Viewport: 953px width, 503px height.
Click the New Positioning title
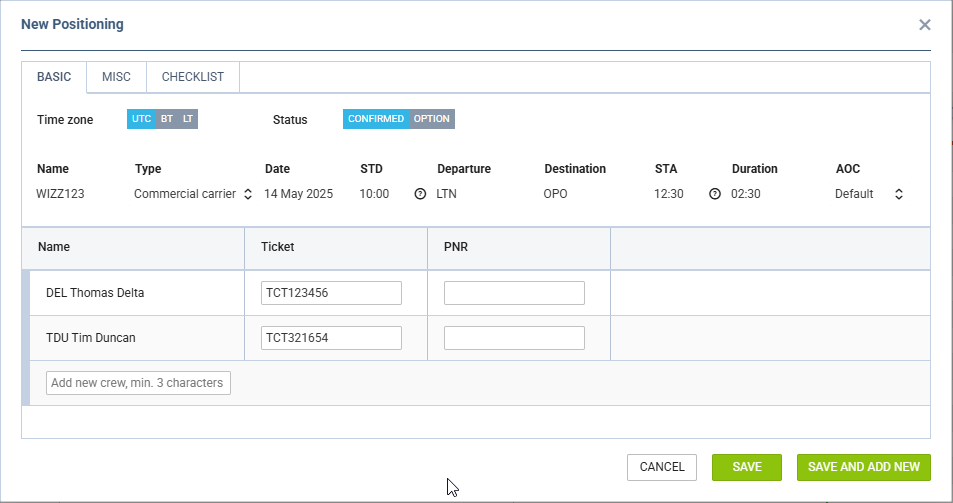coord(72,24)
